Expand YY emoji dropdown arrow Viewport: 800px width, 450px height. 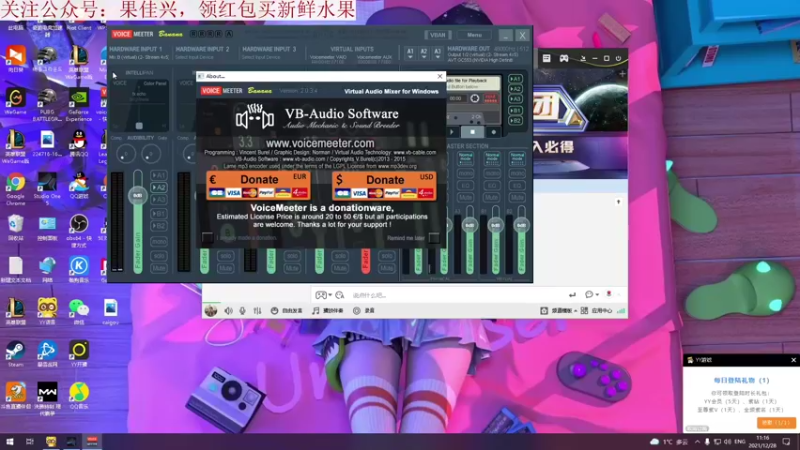(330, 295)
